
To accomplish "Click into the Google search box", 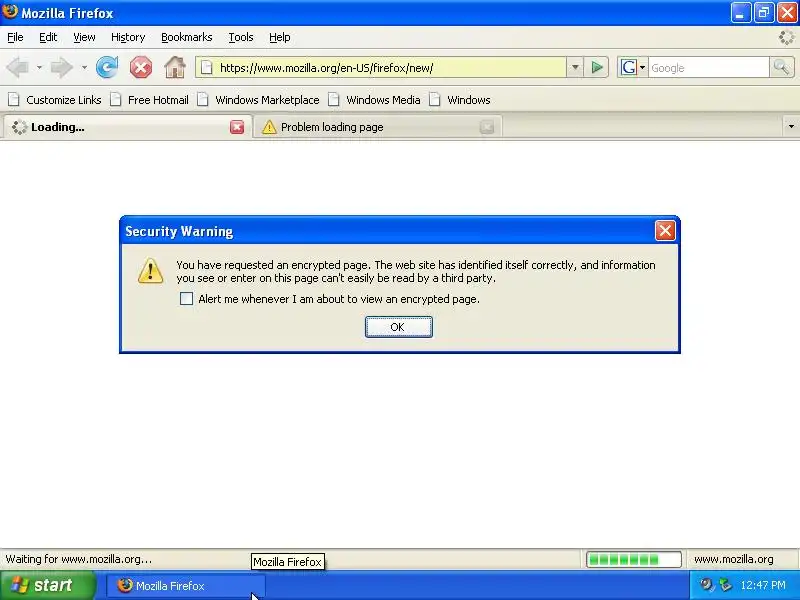I will [x=709, y=67].
